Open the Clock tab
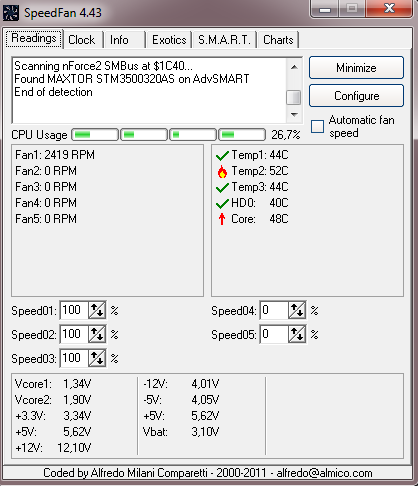Image resolution: width=418 pixels, height=486 pixels. (82, 40)
